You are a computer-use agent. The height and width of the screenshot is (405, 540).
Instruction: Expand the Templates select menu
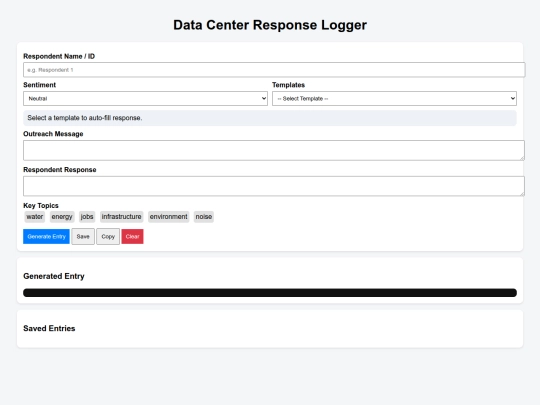coord(394,98)
